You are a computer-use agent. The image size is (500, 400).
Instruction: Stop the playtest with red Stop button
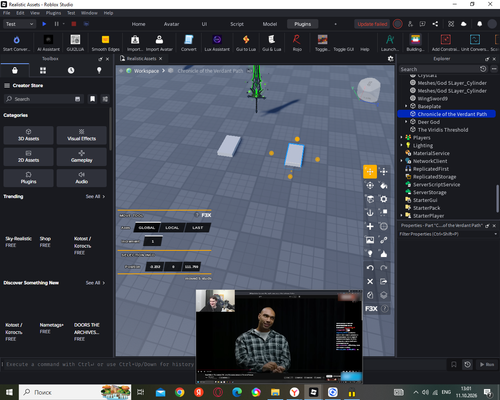74,24
